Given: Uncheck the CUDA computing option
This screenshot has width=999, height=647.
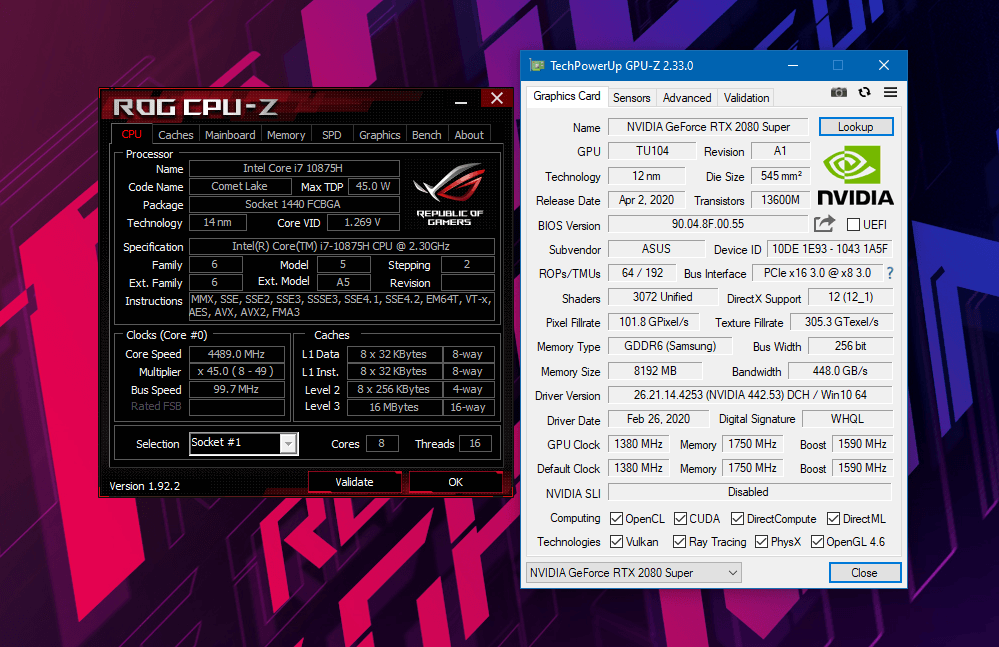Looking at the screenshot, I should point(679,518).
